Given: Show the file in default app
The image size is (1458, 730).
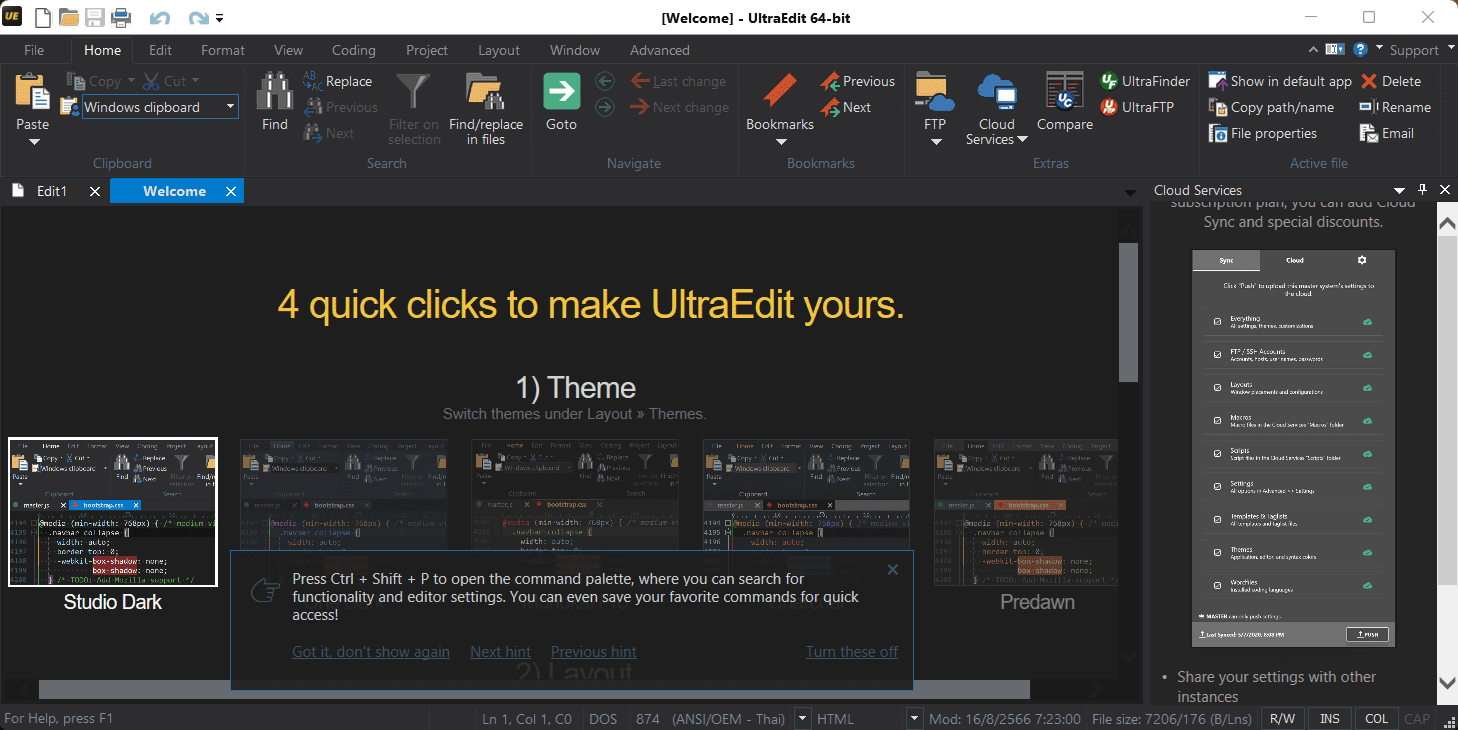Looking at the screenshot, I should tap(1280, 81).
